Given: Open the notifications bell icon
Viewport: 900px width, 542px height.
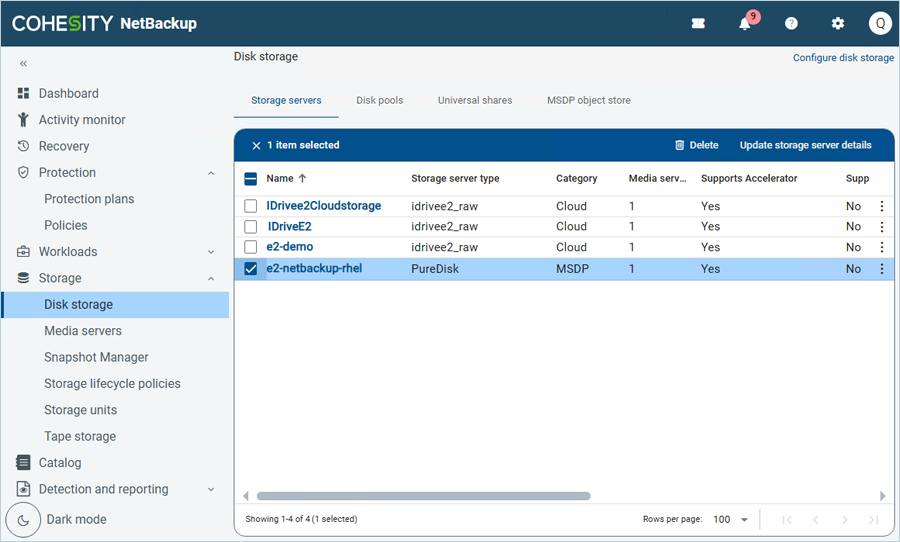Looking at the screenshot, I should 745,24.
